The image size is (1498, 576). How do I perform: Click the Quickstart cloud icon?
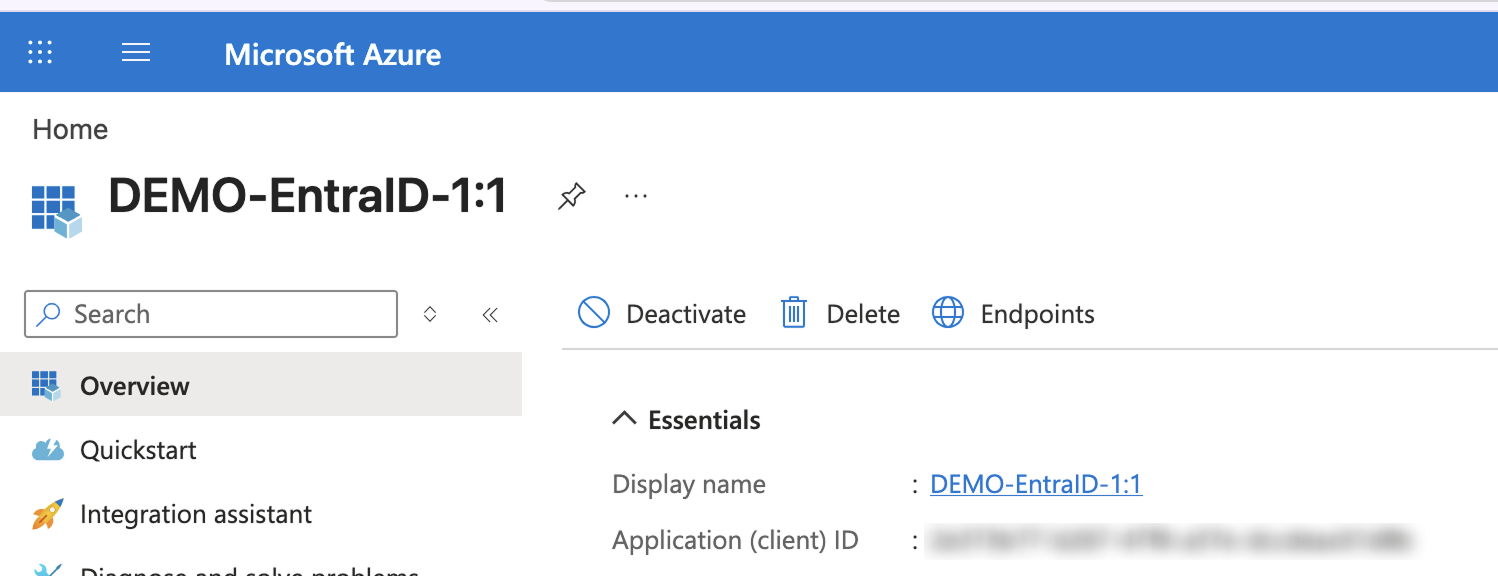tap(48, 450)
